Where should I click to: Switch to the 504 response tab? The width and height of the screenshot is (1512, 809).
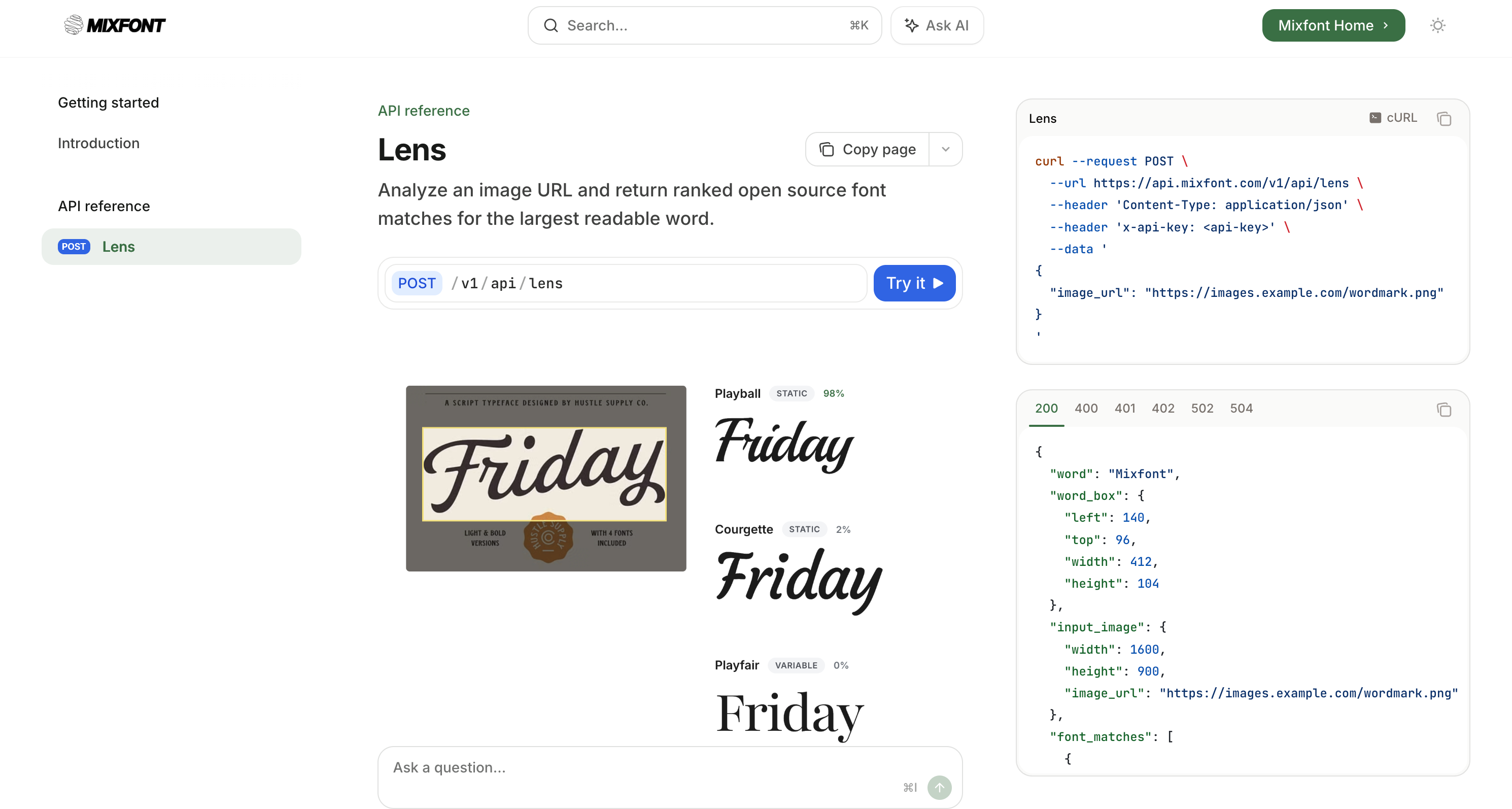point(1242,408)
